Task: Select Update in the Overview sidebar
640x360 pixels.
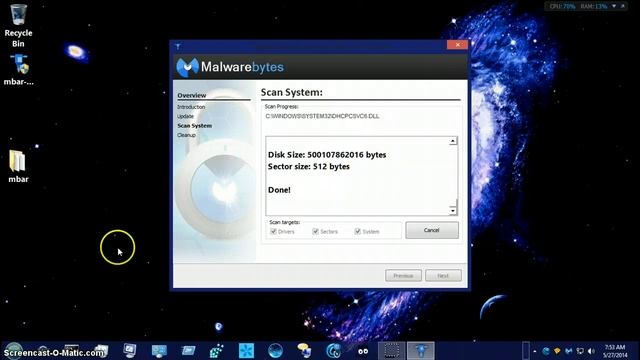Action: pos(185,116)
